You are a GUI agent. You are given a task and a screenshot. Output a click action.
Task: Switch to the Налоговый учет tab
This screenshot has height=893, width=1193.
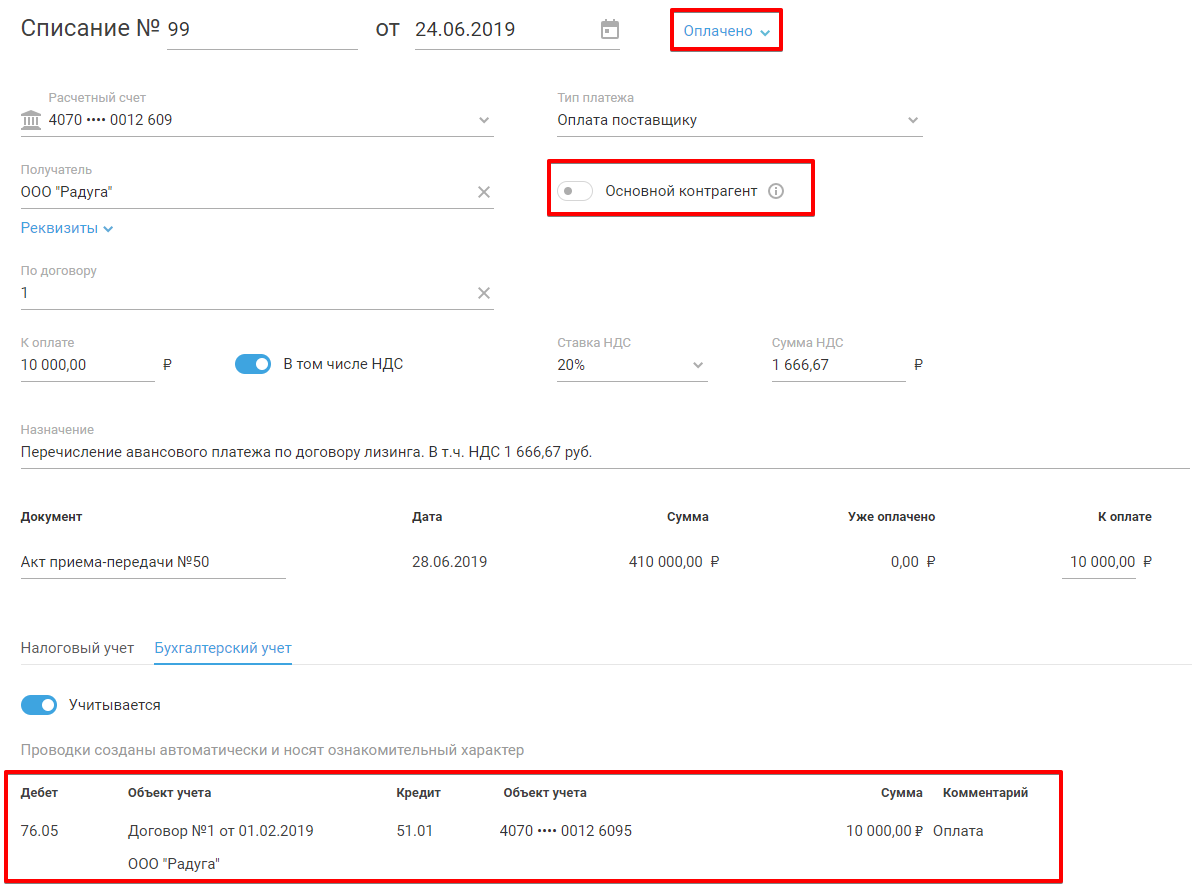(x=77, y=648)
